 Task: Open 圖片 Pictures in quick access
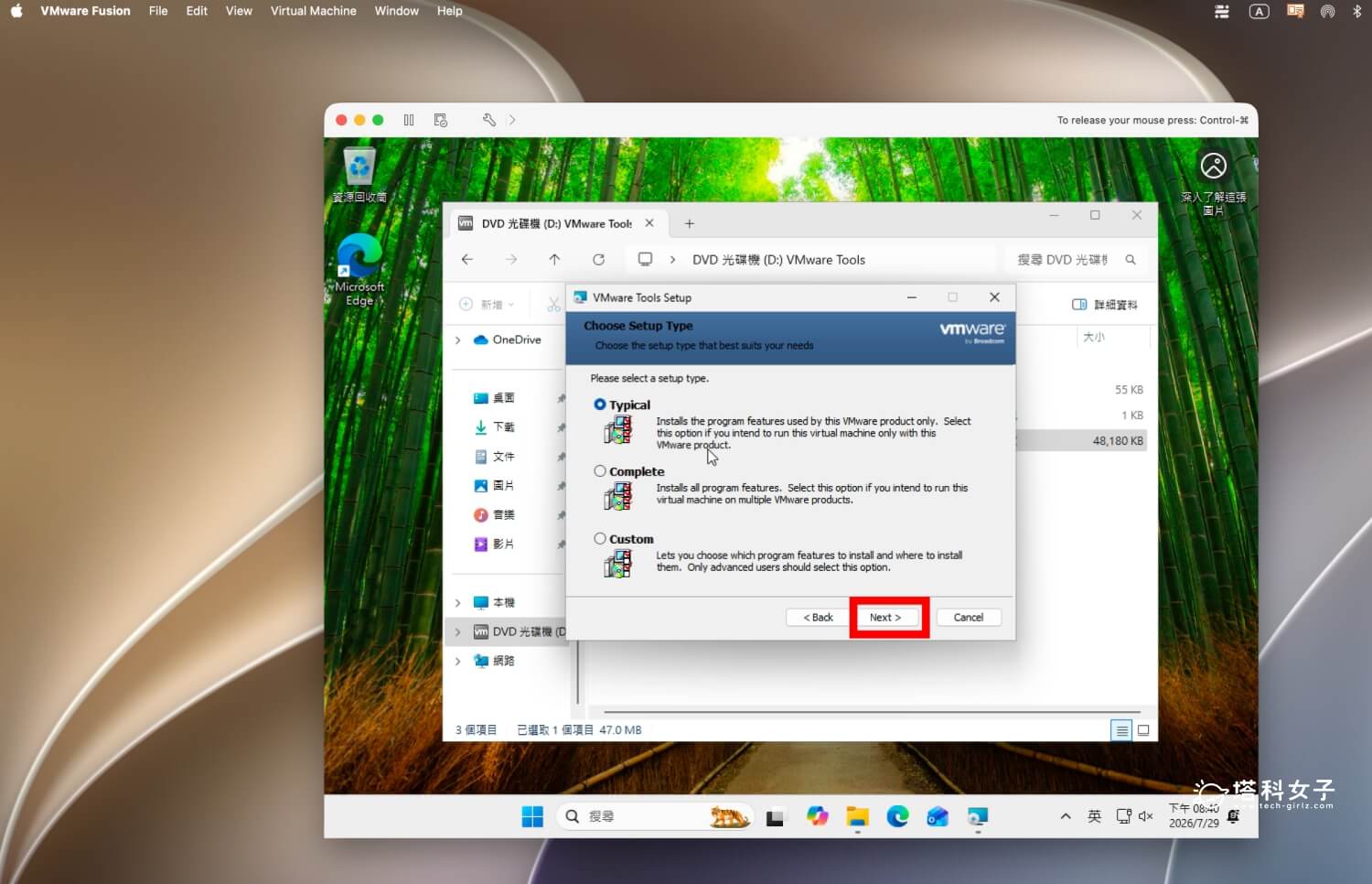point(494,486)
